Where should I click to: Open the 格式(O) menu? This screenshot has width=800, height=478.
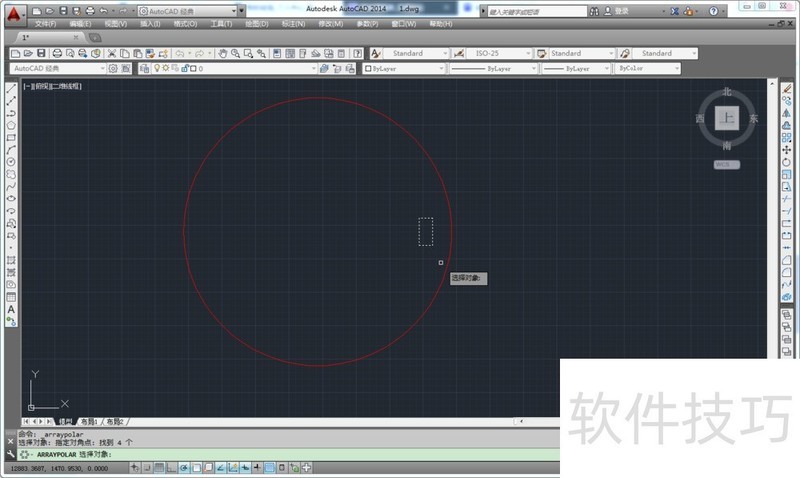coord(185,24)
